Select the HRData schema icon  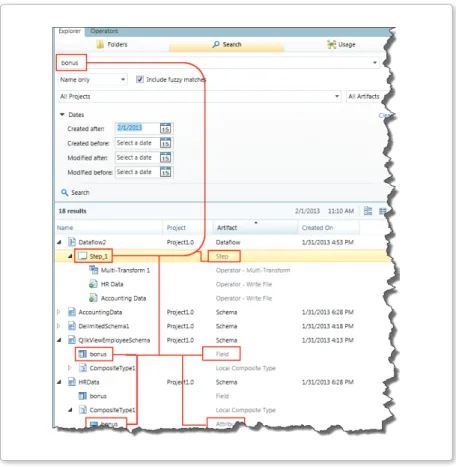point(71,382)
